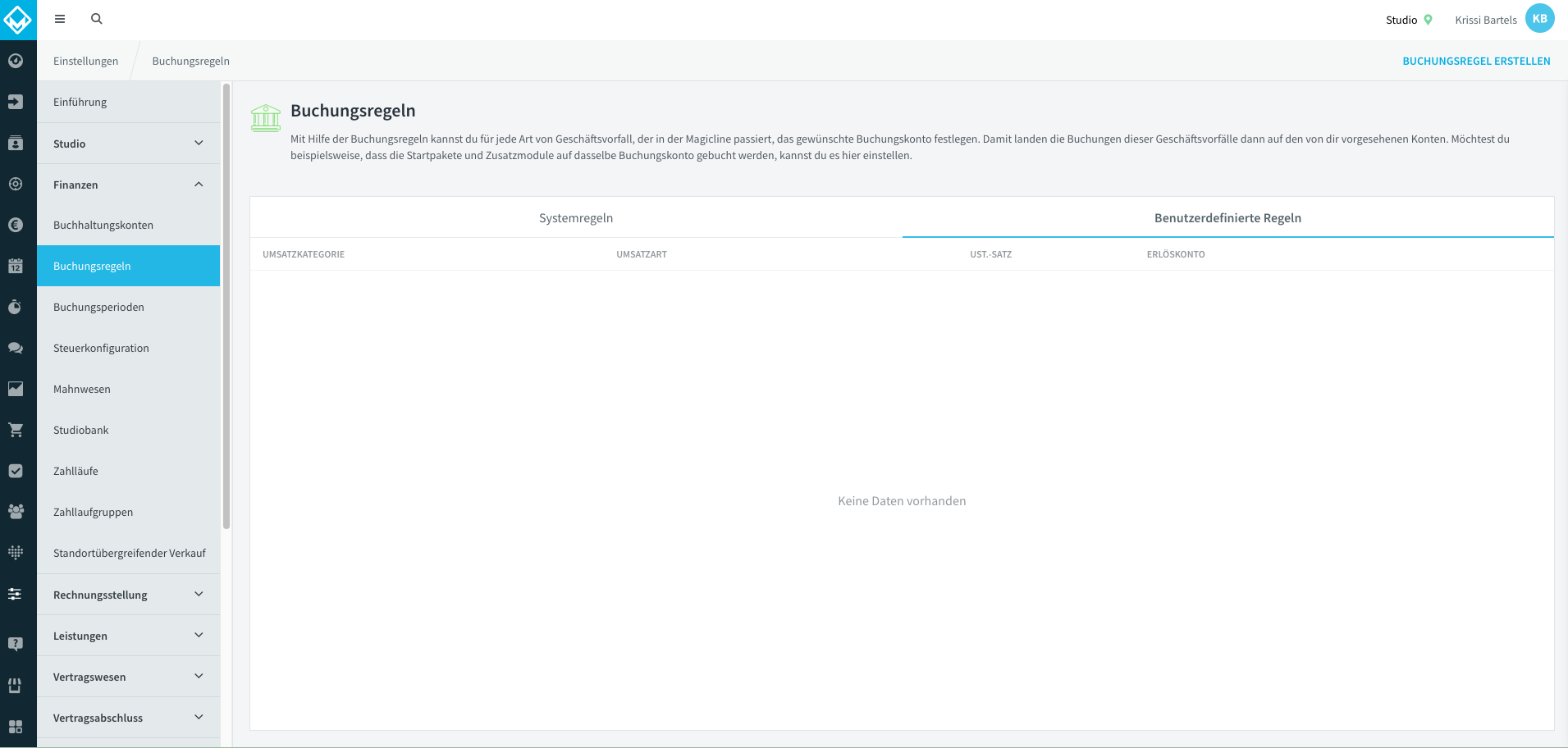Open the hamburger menu icon
Screen dimensions: 1568x748
point(60,19)
